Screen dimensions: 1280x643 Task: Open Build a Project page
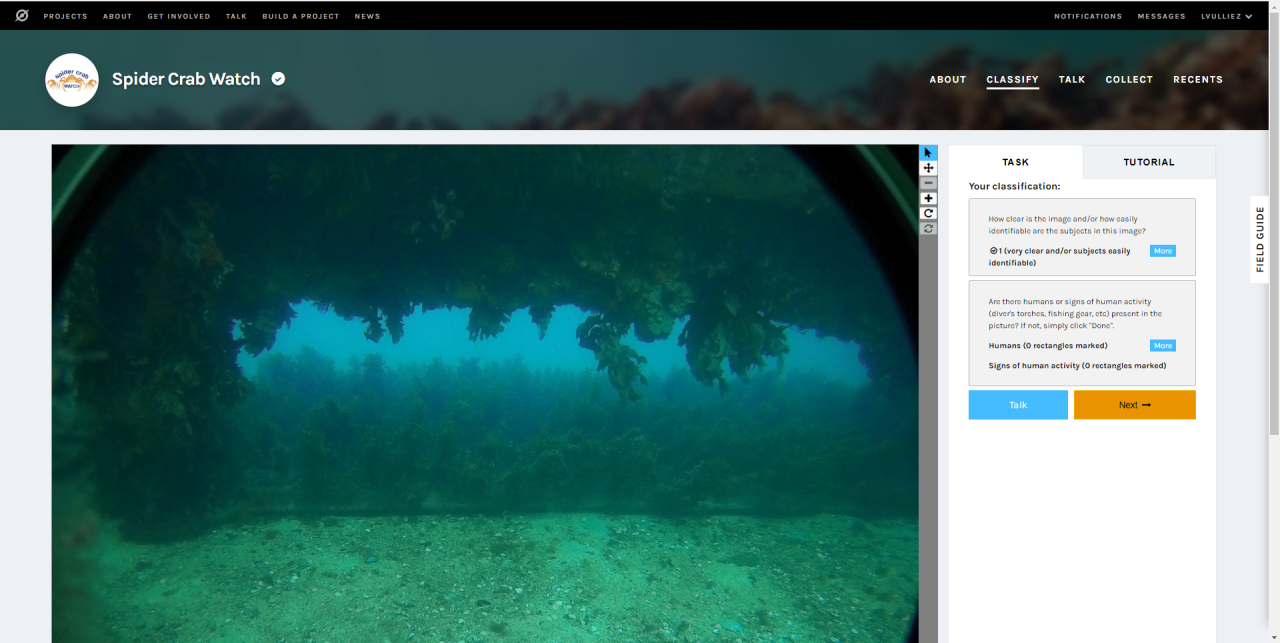tap(301, 16)
